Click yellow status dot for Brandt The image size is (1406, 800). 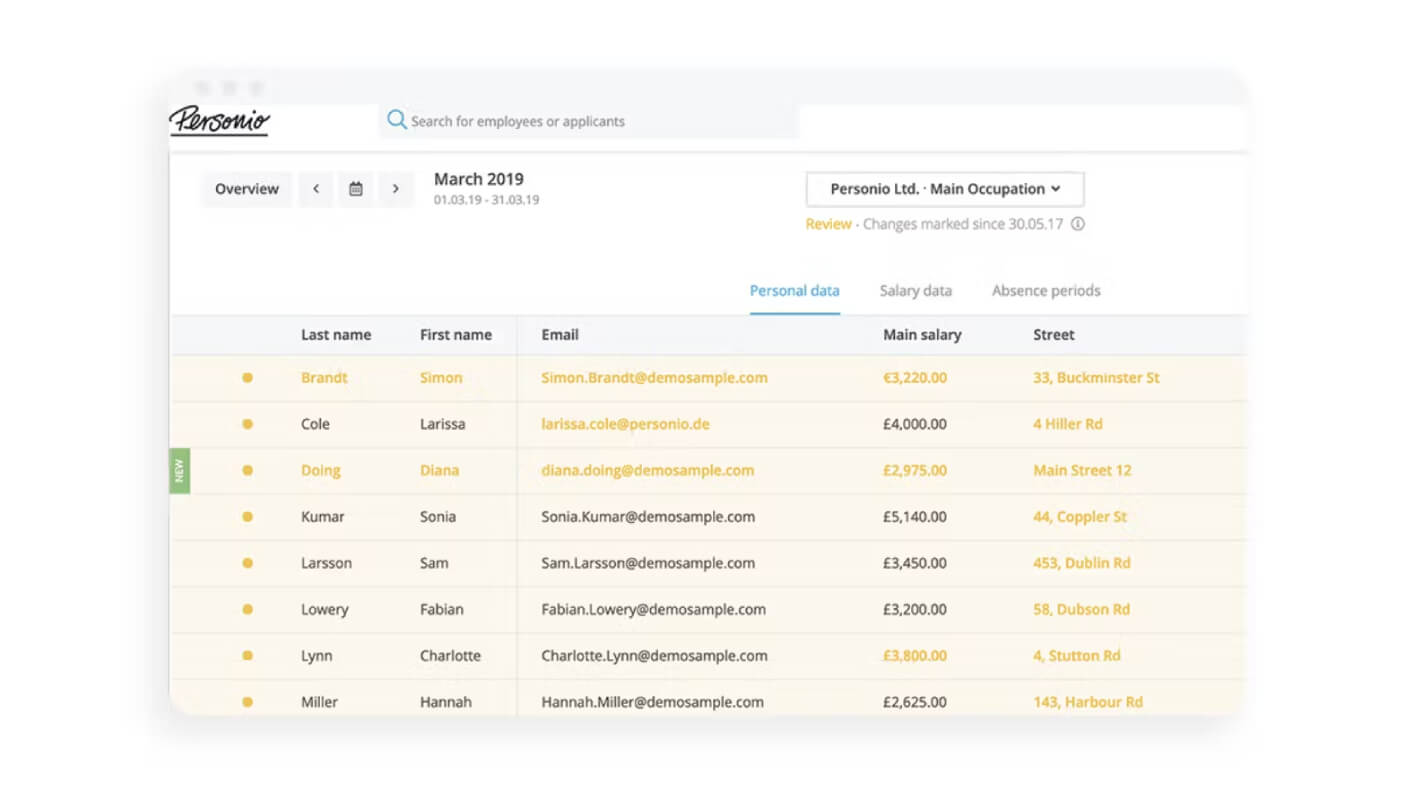coord(247,378)
